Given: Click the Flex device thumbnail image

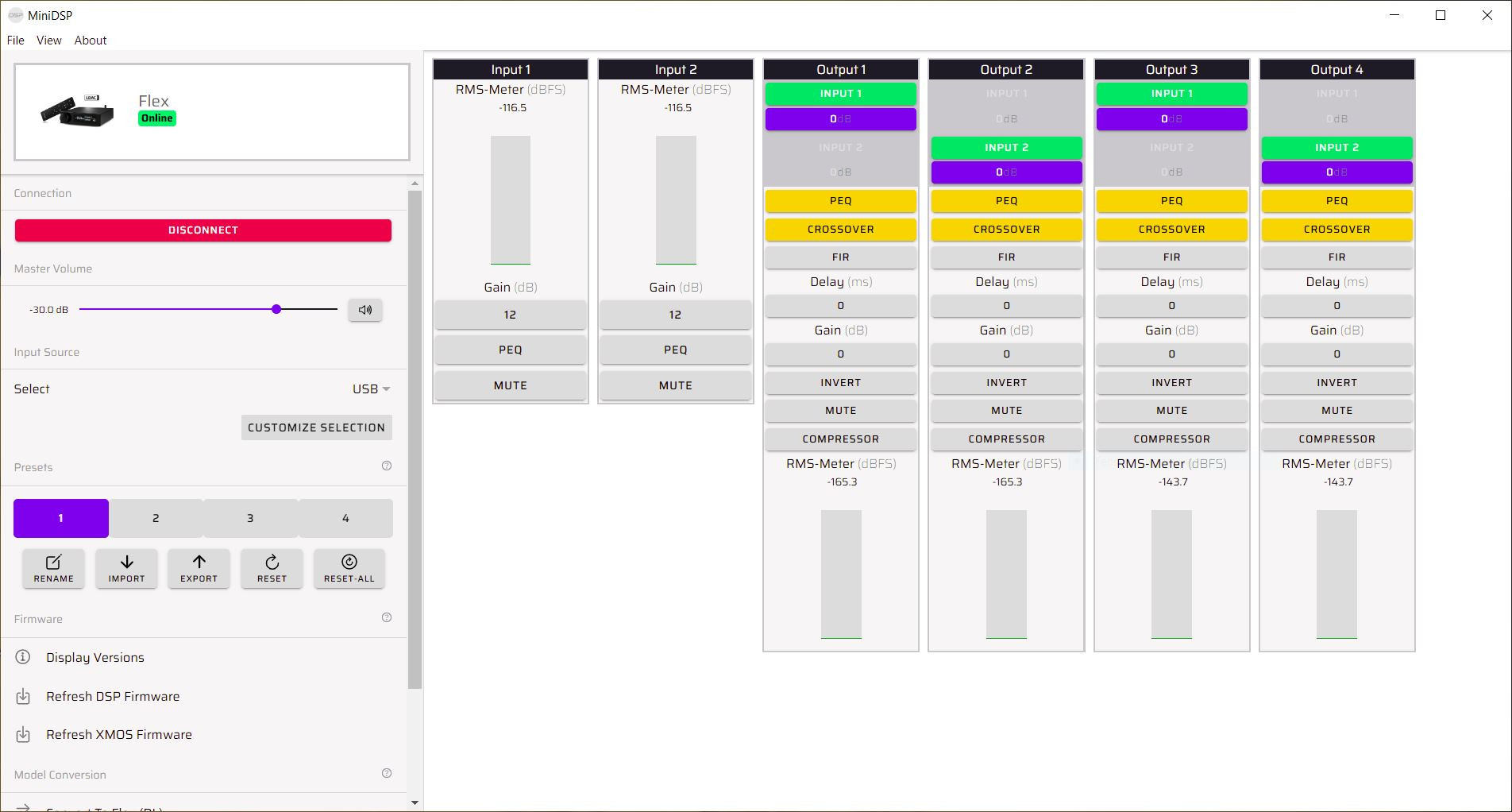Looking at the screenshot, I should tap(77, 111).
